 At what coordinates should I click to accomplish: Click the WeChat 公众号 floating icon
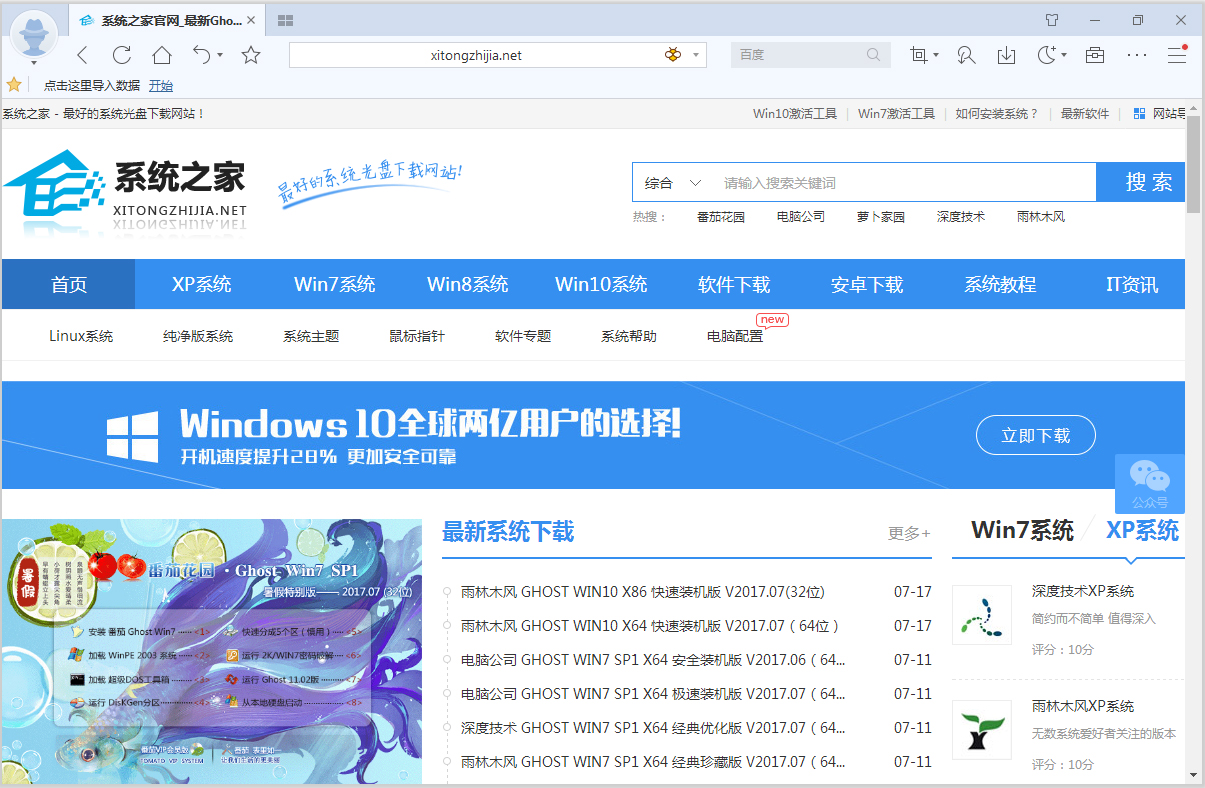(x=1150, y=484)
